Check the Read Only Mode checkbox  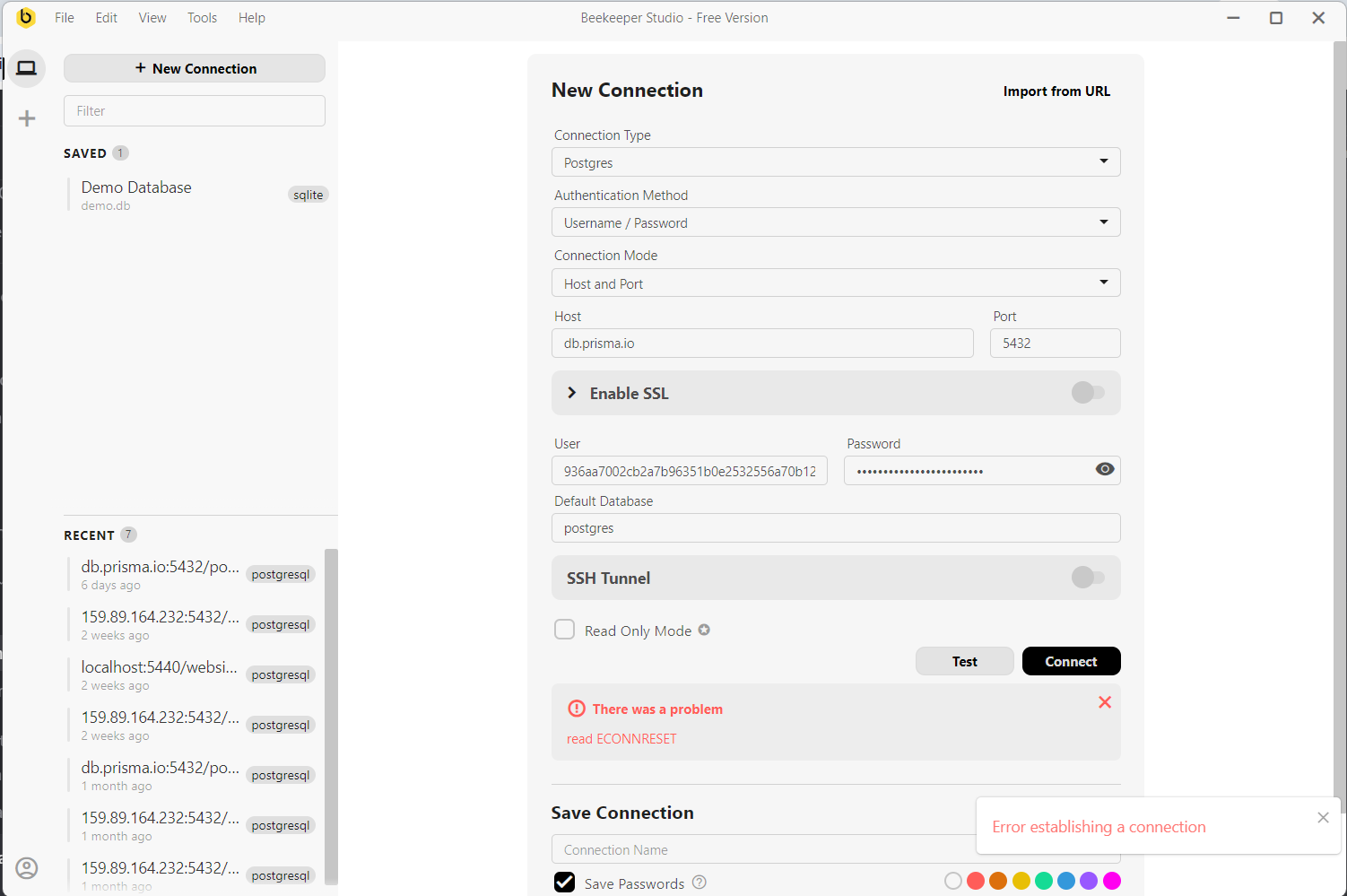pyautogui.click(x=564, y=630)
